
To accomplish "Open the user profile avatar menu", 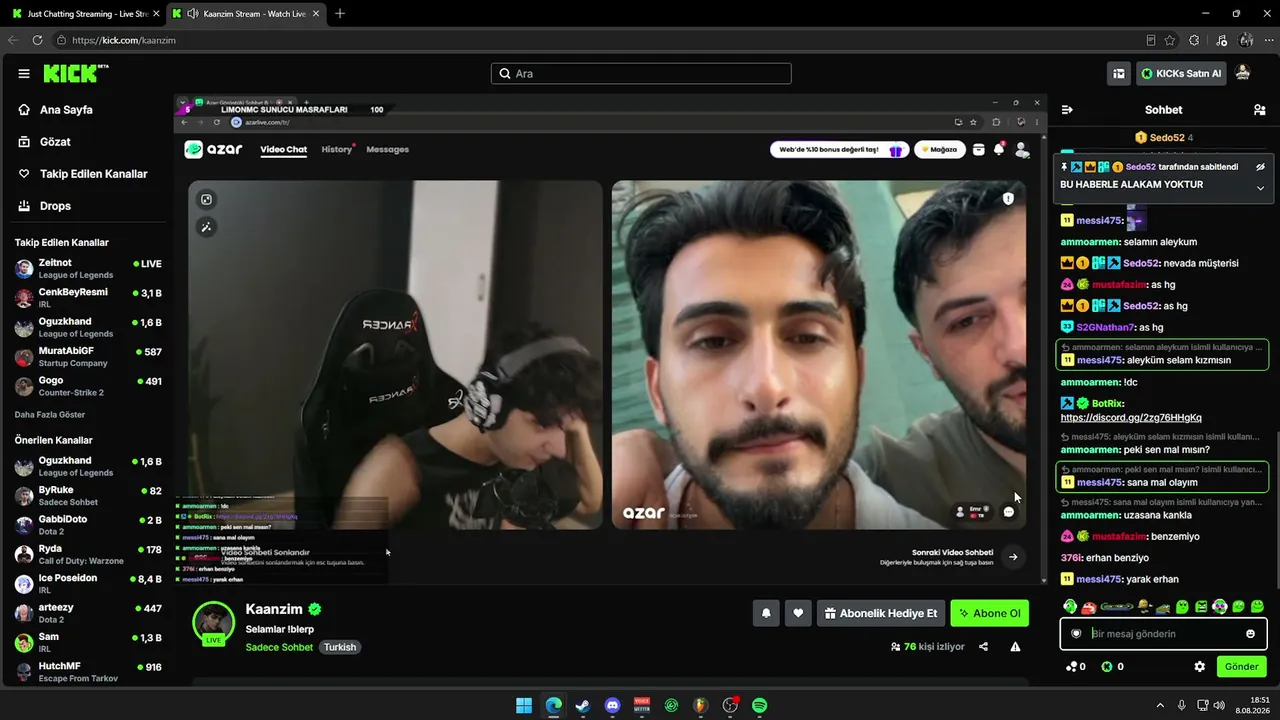I will coord(1243,73).
